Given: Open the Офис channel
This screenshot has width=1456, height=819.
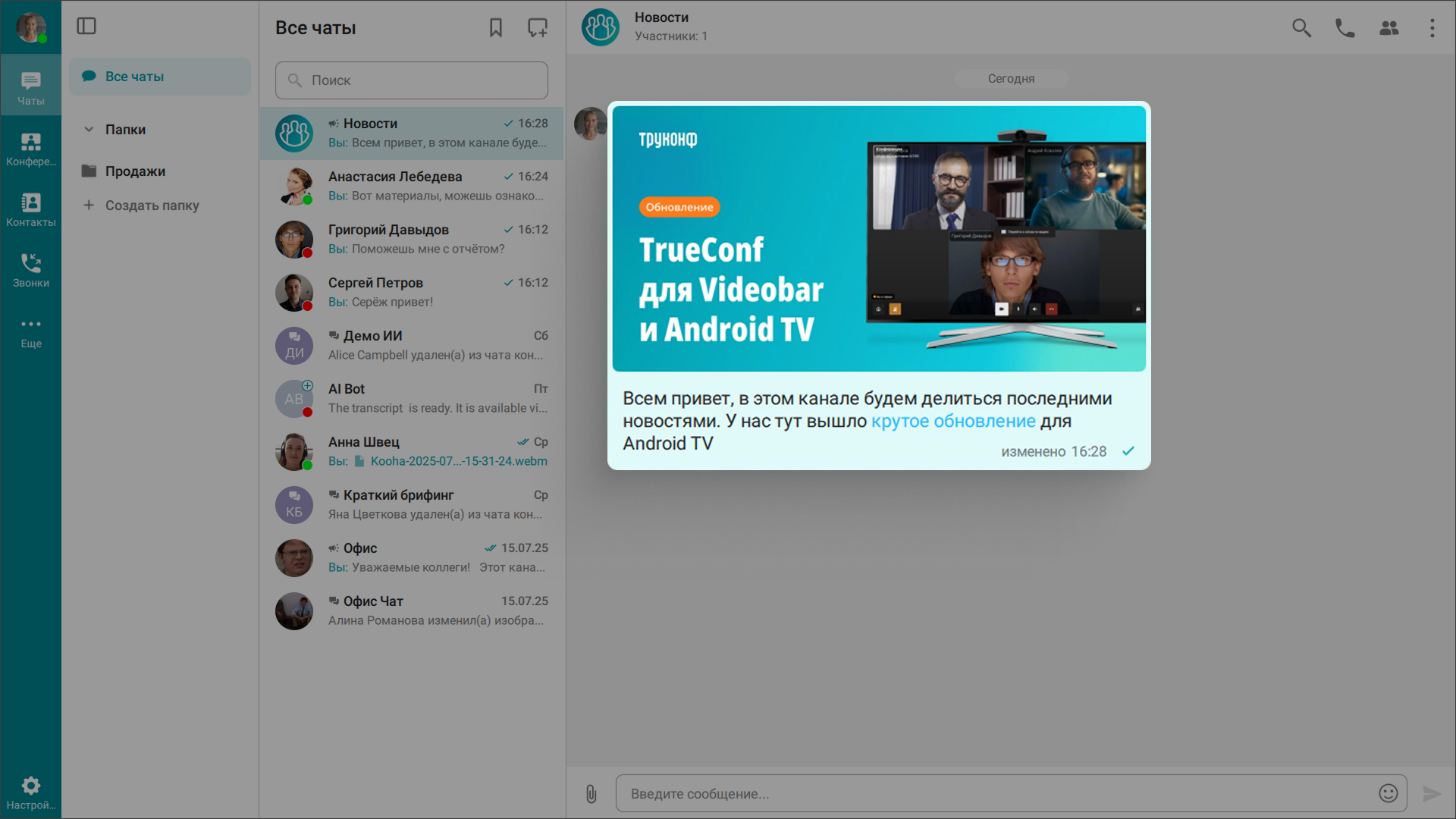Looking at the screenshot, I should click(x=412, y=558).
